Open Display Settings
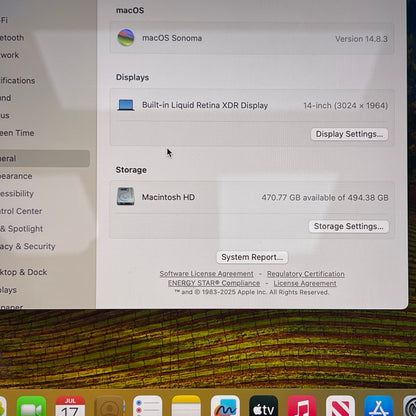The image size is (416, 416). click(x=349, y=134)
